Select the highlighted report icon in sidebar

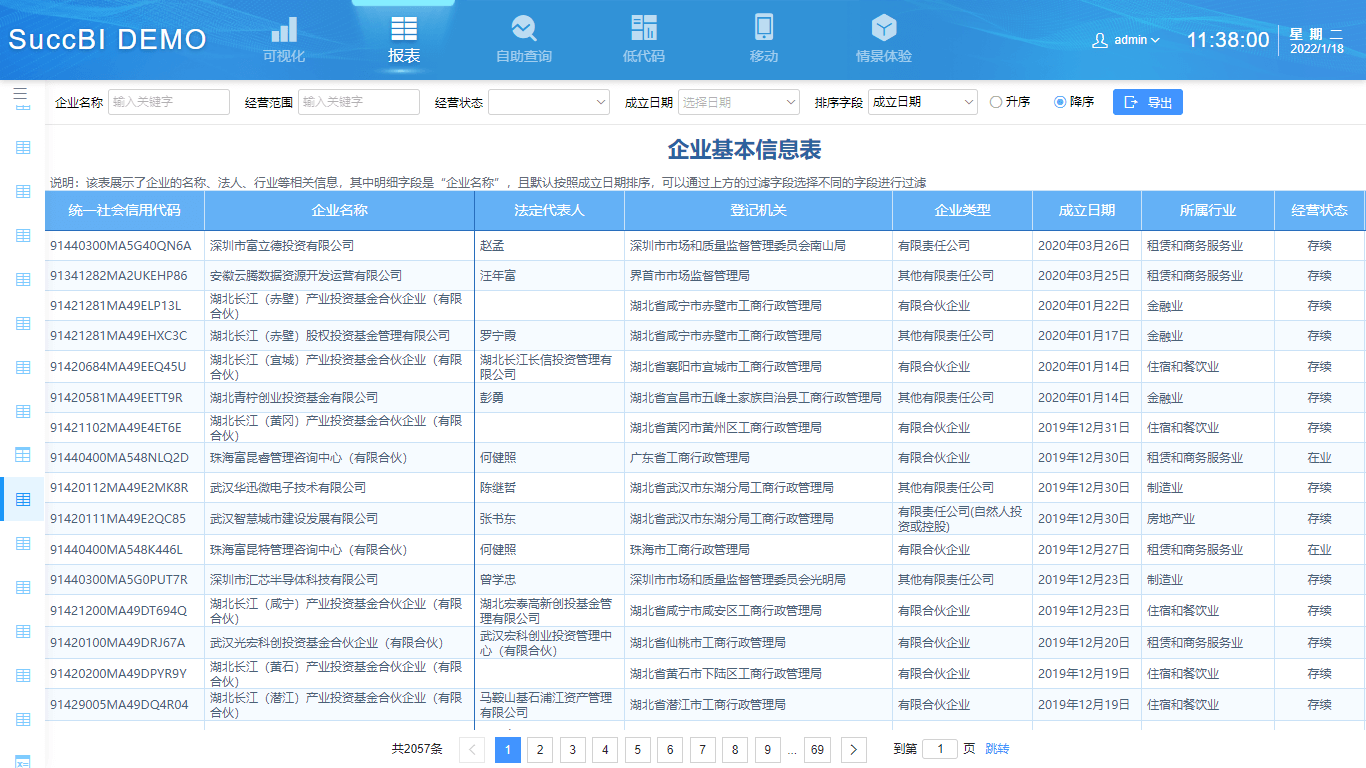point(21,498)
